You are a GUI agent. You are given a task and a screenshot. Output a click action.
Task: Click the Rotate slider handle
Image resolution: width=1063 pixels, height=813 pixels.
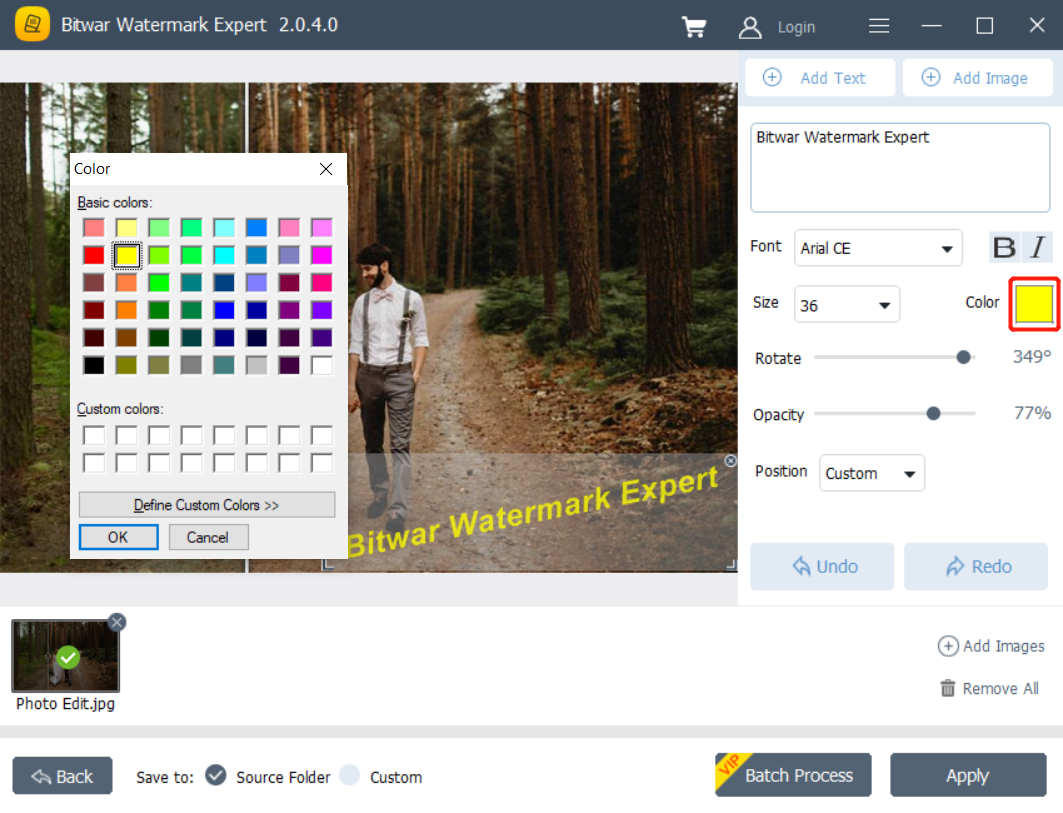[x=963, y=357]
